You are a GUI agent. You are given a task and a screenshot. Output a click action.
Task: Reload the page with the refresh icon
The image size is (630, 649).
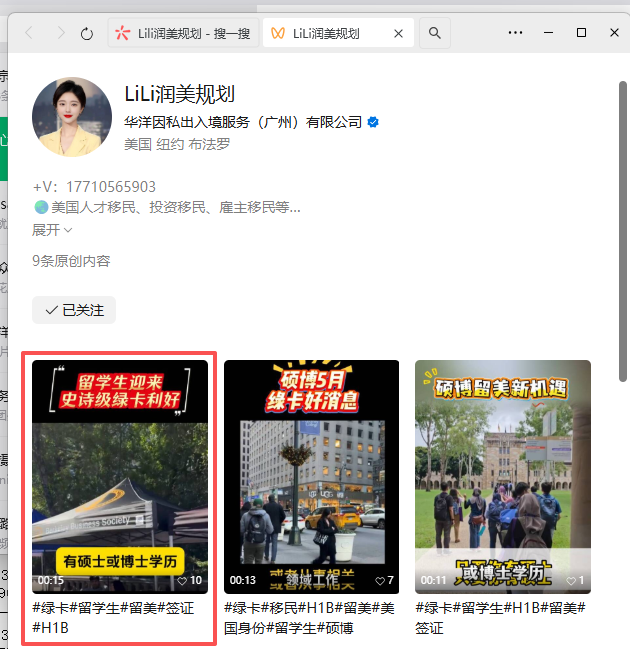[87, 33]
